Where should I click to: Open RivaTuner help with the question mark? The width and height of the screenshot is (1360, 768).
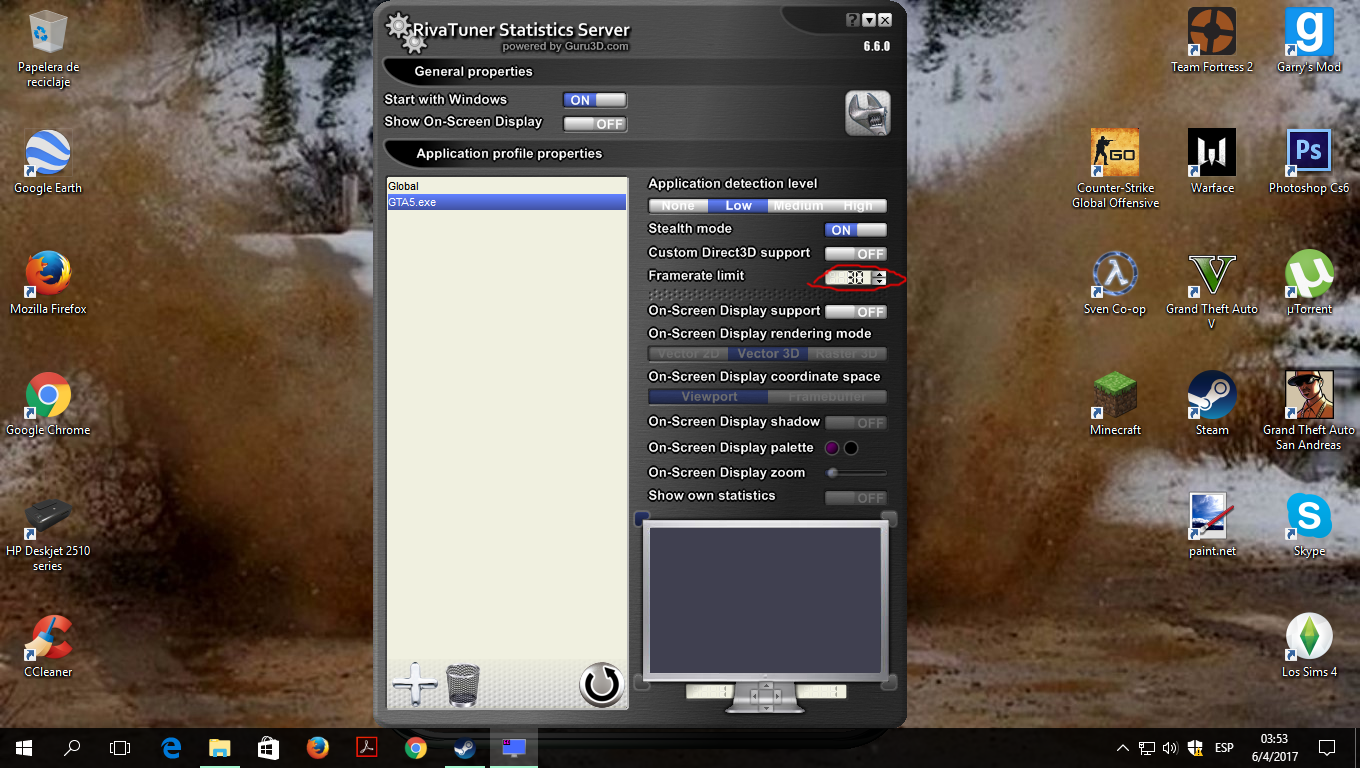pos(852,19)
